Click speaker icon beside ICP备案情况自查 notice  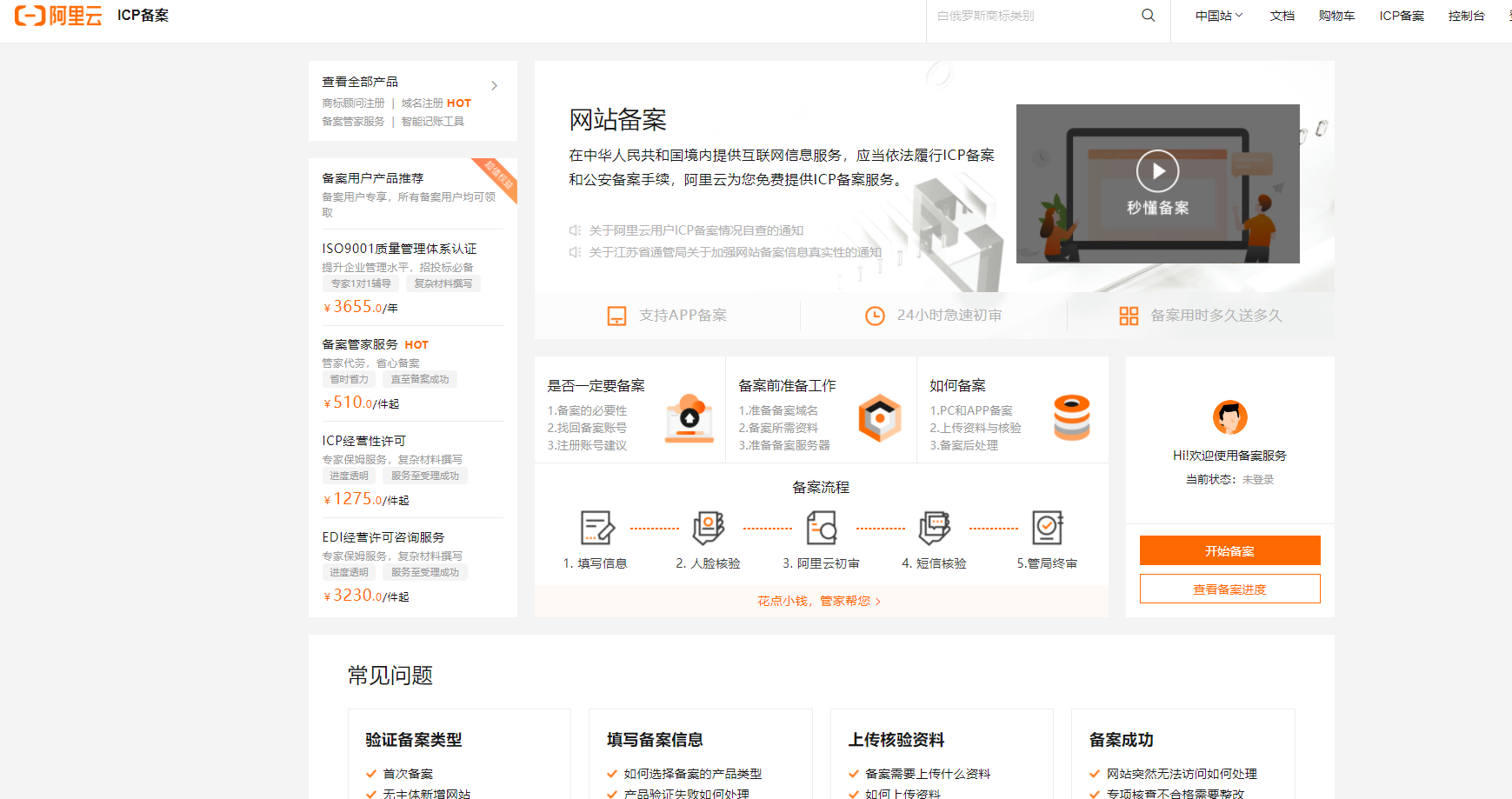[575, 230]
